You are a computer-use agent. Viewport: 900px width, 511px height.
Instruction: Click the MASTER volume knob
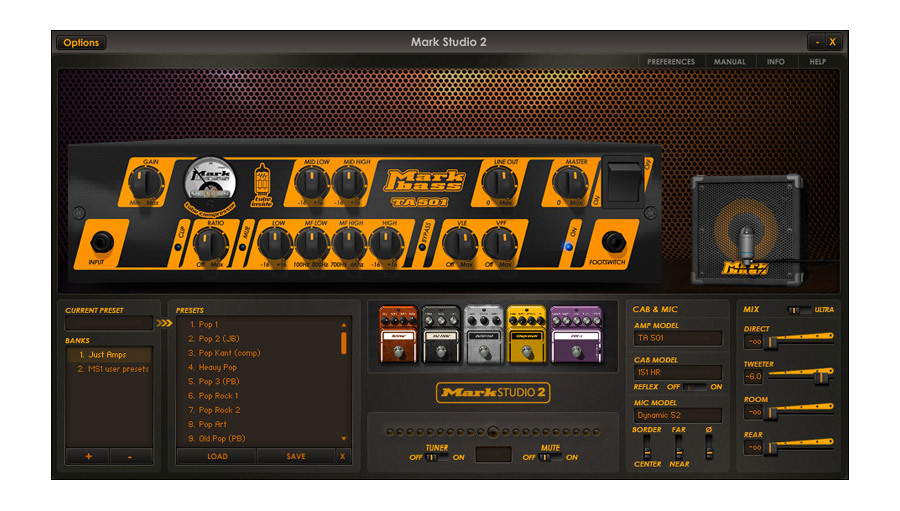pyautogui.click(x=569, y=183)
